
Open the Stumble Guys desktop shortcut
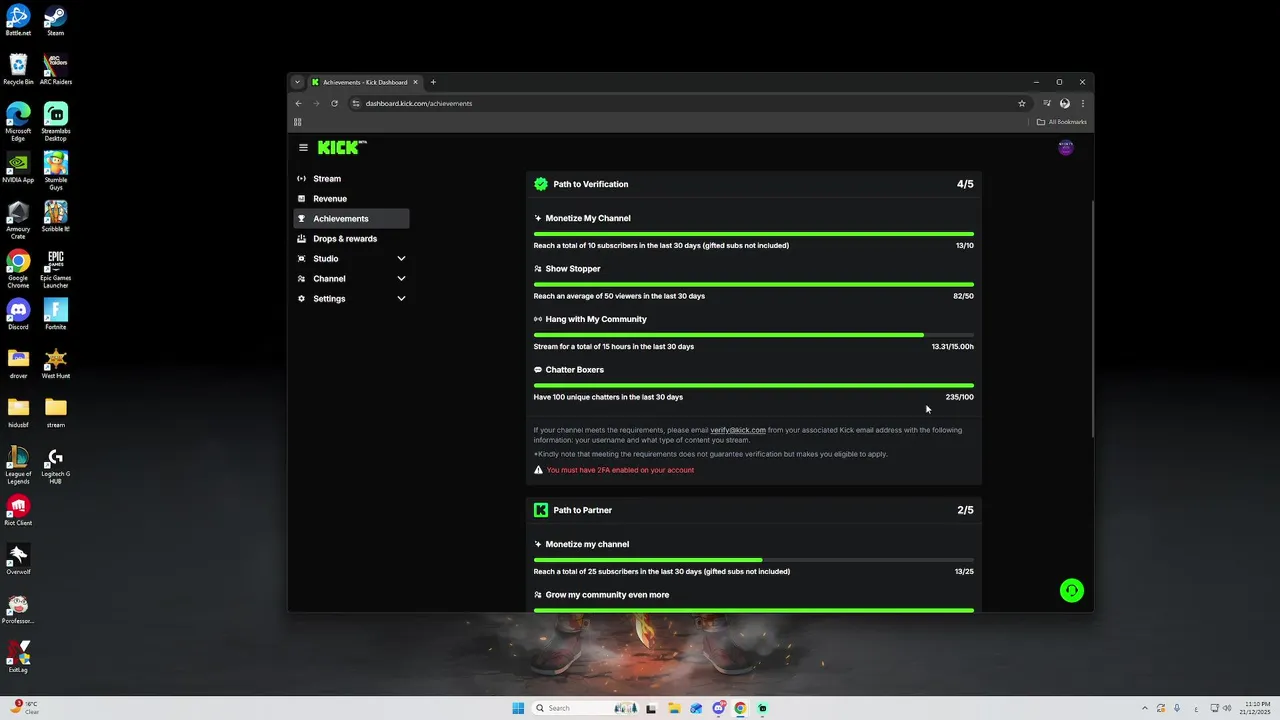point(55,170)
